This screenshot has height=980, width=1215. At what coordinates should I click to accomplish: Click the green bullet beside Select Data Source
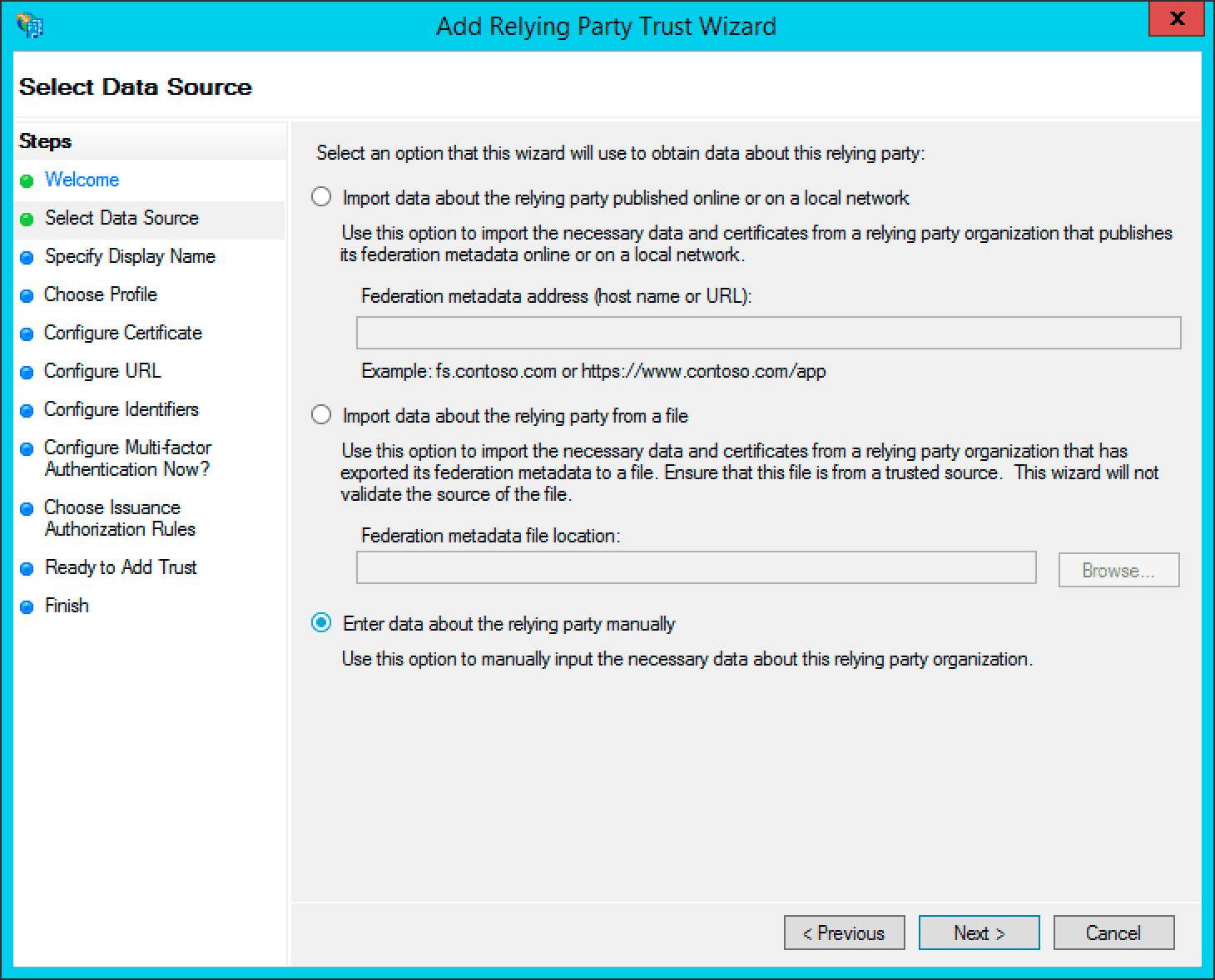pyautogui.click(x=27, y=219)
